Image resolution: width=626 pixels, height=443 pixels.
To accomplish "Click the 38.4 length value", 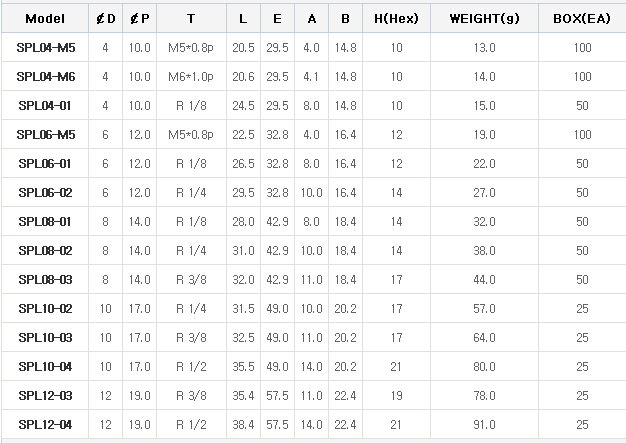I will [x=243, y=424].
